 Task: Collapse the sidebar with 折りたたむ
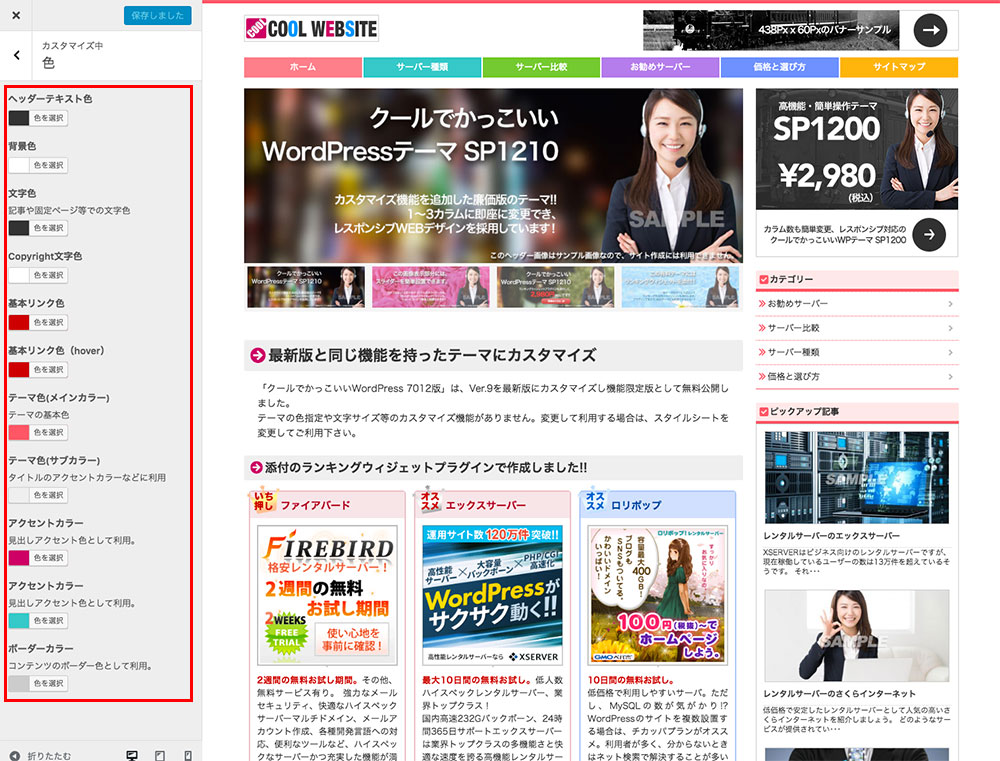41,755
